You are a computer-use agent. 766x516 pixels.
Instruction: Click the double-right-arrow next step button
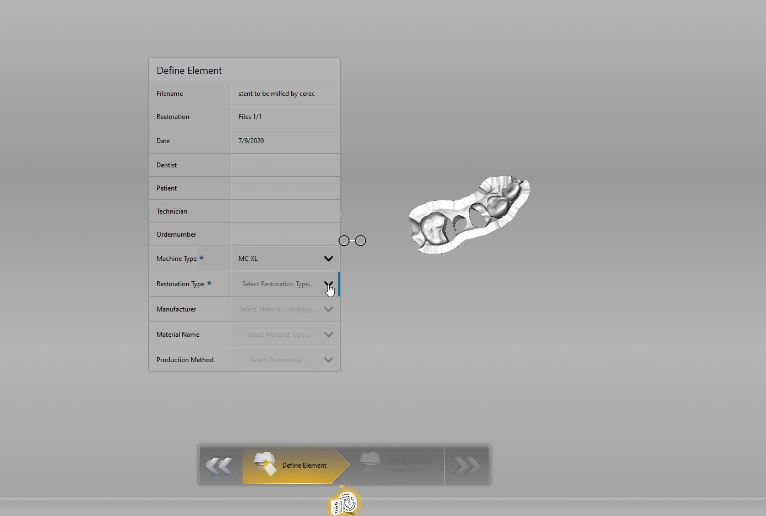pyautogui.click(x=466, y=465)
